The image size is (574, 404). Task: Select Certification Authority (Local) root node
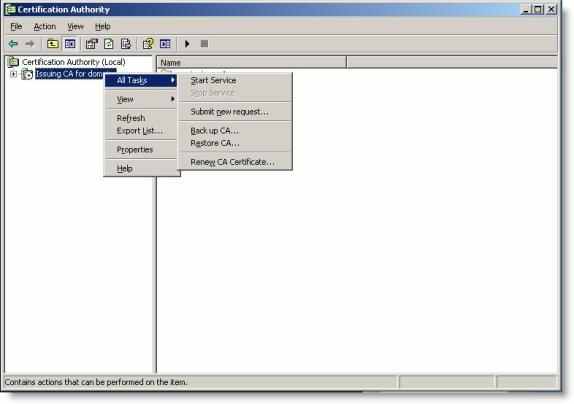click(74, 62)
